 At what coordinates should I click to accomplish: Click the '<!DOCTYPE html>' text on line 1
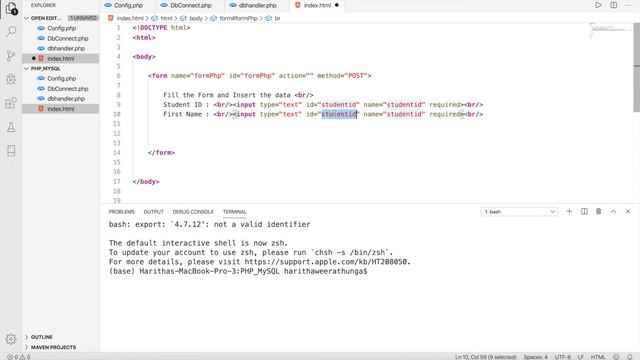coord(161,28)
